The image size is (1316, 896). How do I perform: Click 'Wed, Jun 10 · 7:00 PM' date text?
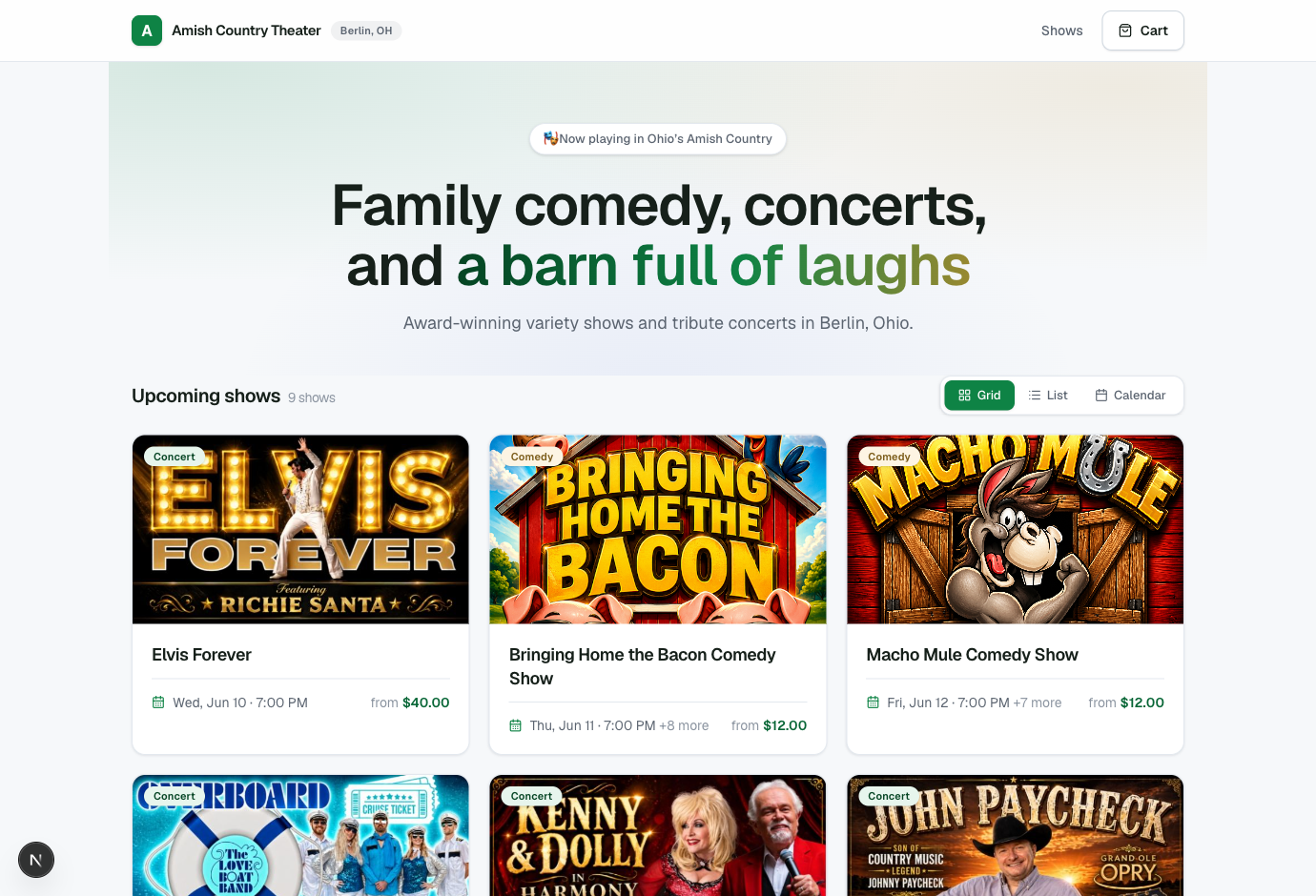coord(240,703)
